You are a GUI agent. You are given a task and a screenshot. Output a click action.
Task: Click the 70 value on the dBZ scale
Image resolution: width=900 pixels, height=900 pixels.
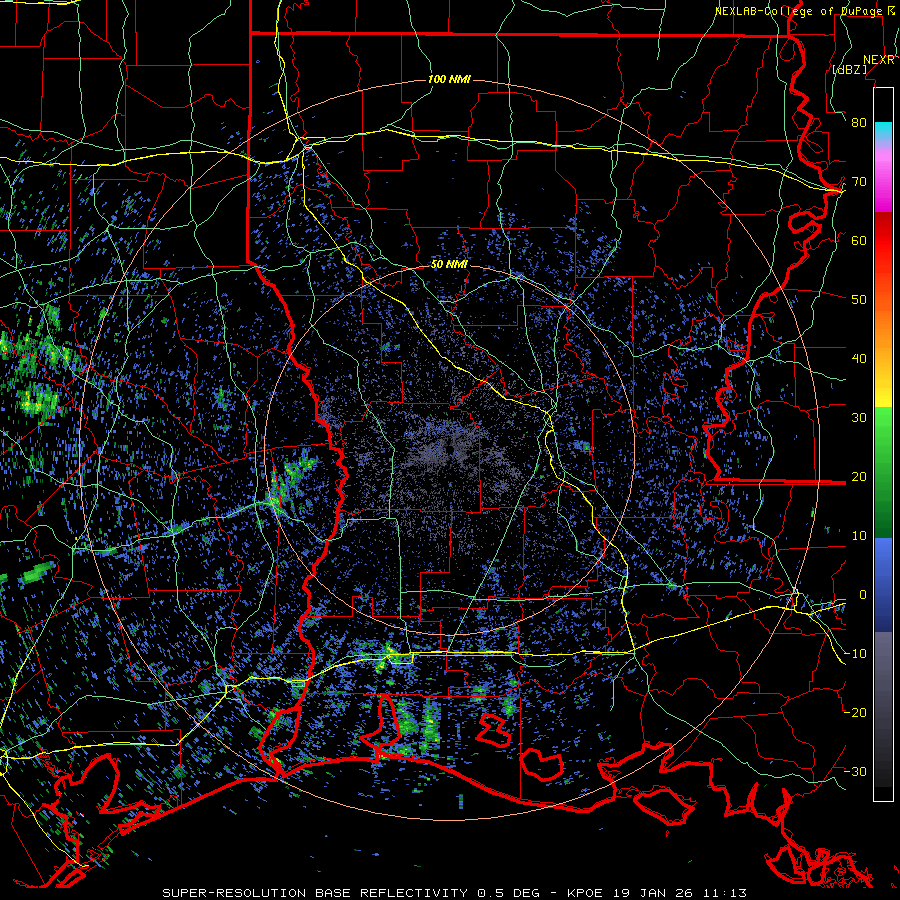point(859,182)
